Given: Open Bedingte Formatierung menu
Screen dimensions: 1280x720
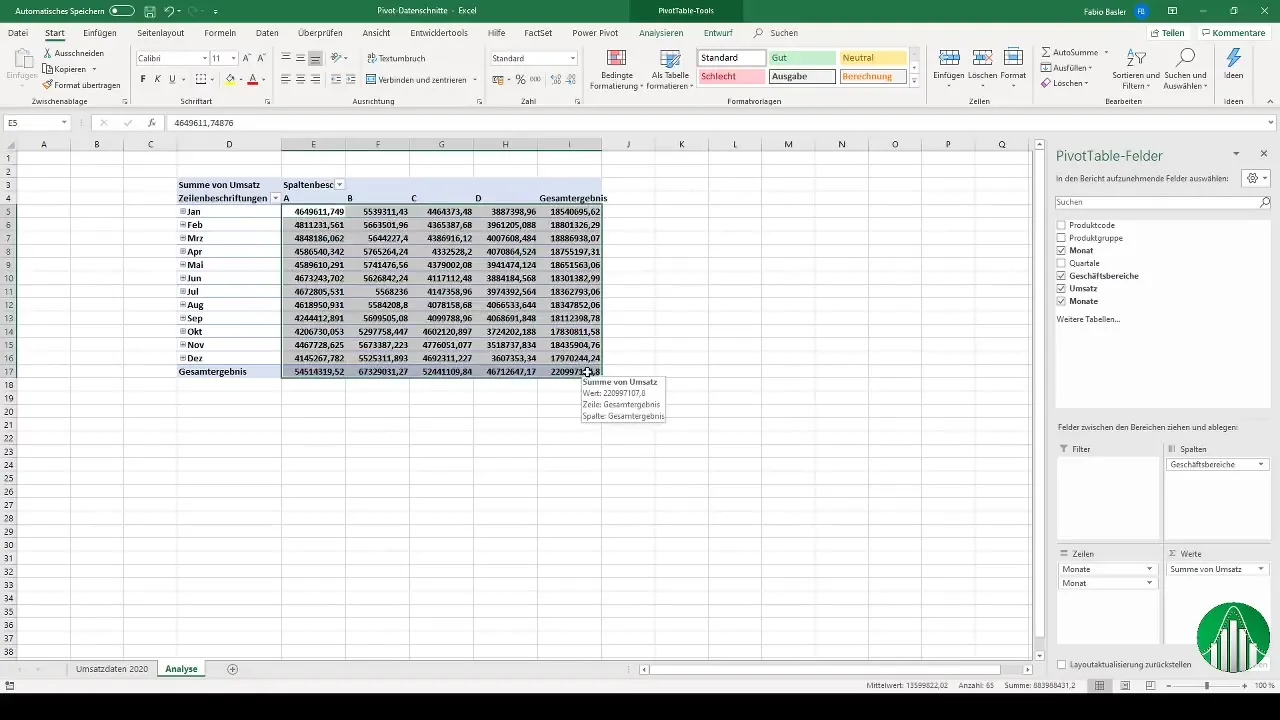Looking at the screenshot, I should pyautogui.click(x=616, y=70).
